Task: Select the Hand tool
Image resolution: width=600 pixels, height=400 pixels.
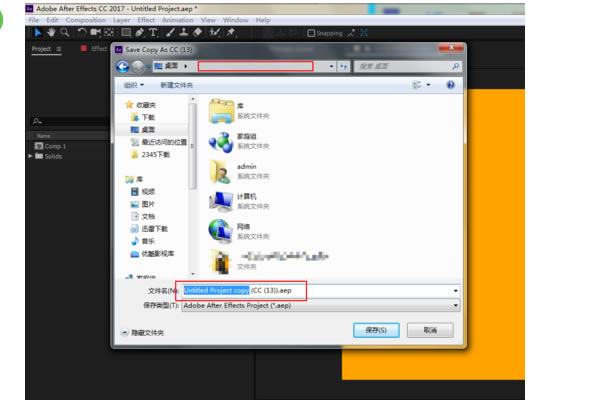Action: 51,33
